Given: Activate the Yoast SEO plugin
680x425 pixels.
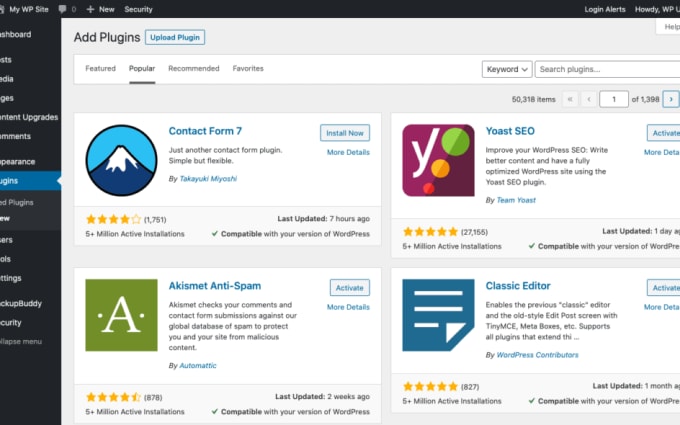Looking at the screenshot, I should pos(664,133).
